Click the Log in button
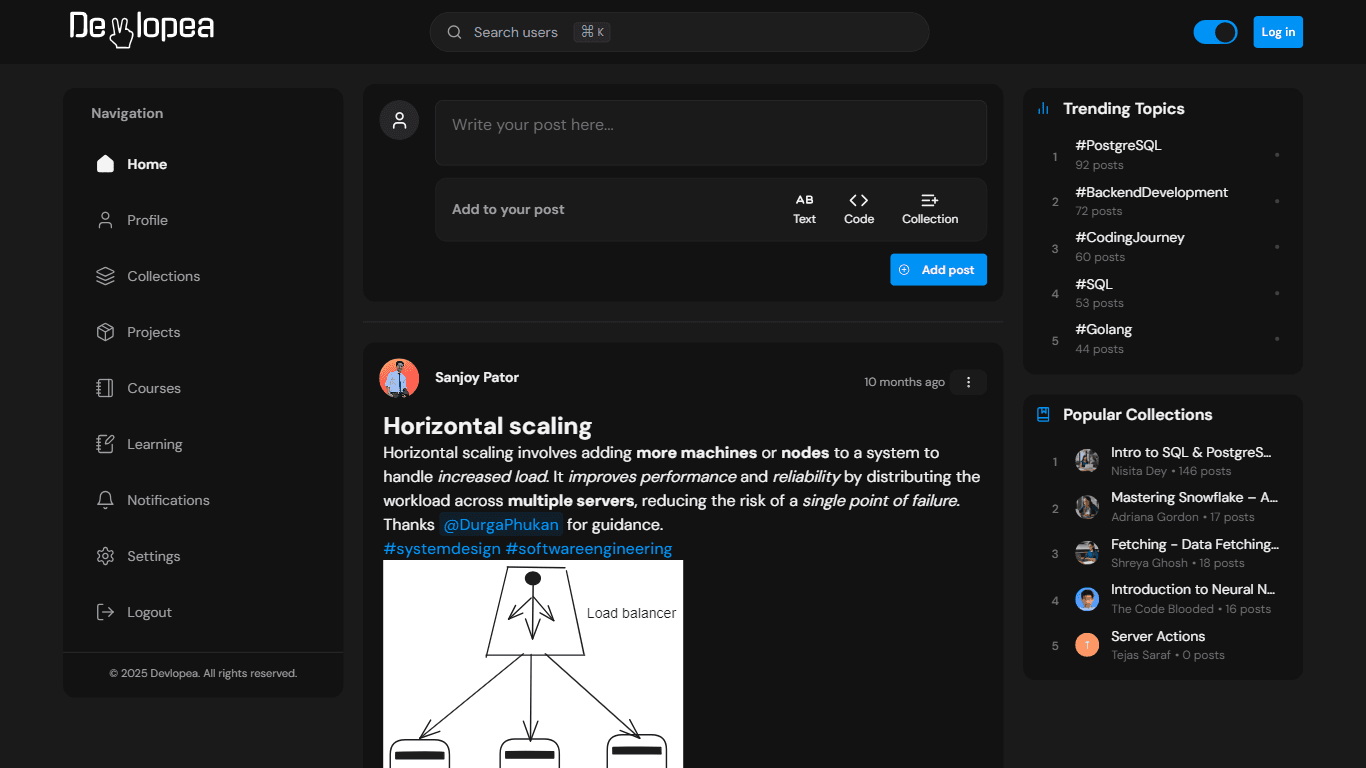Viewport: 1366px width, 768px height. [x=1278, y=32]
